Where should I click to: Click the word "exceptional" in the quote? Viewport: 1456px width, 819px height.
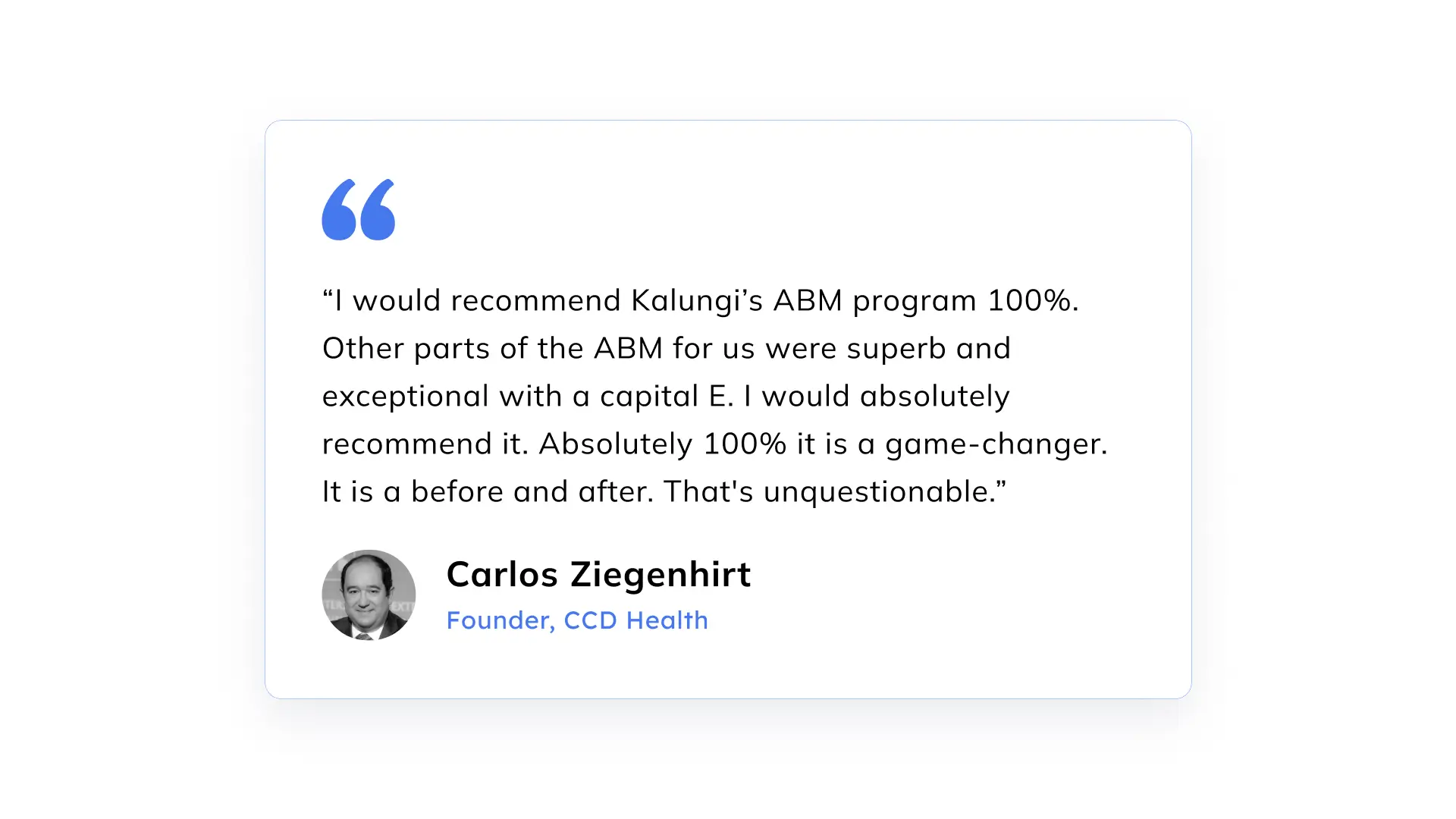point(405,397)
